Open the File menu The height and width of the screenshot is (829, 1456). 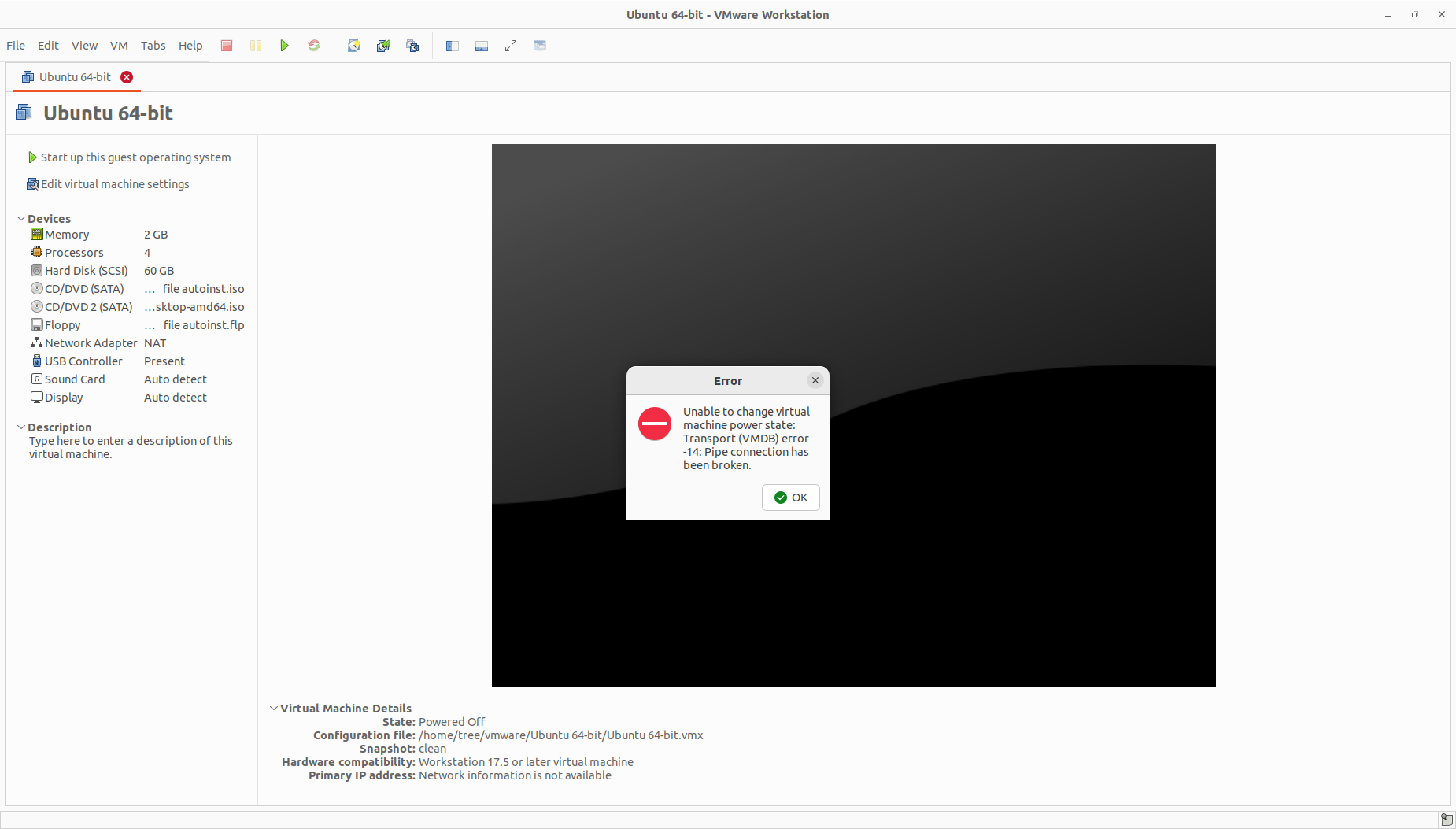[x=16, y=46]
